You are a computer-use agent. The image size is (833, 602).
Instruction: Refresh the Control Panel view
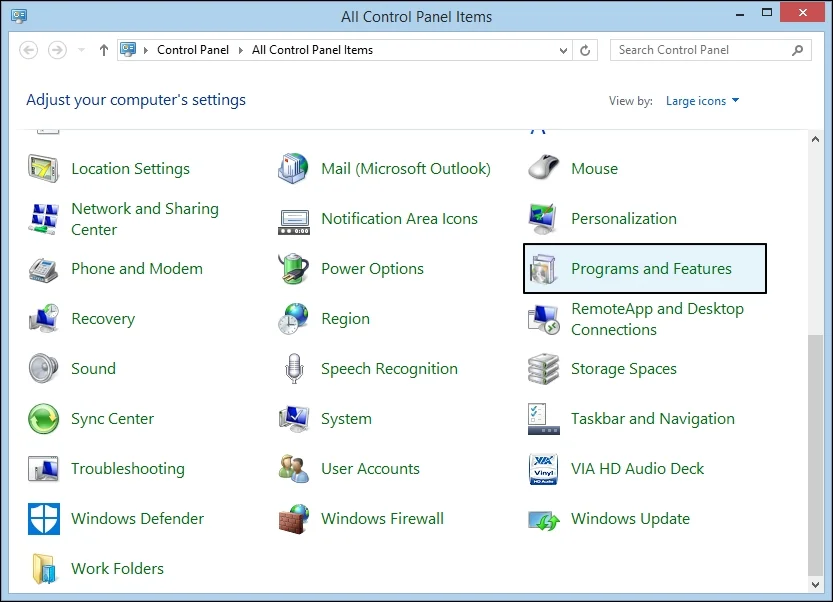[x=585, y=50]
